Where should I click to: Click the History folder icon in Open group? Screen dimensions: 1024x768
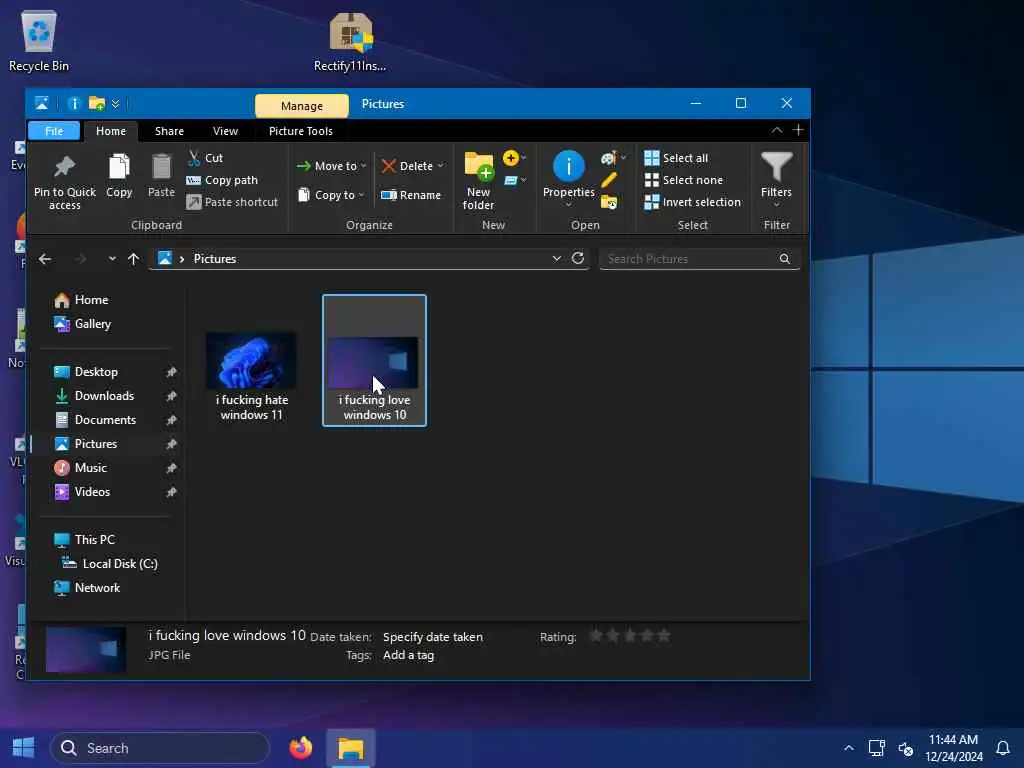click(x=609, y=202)
